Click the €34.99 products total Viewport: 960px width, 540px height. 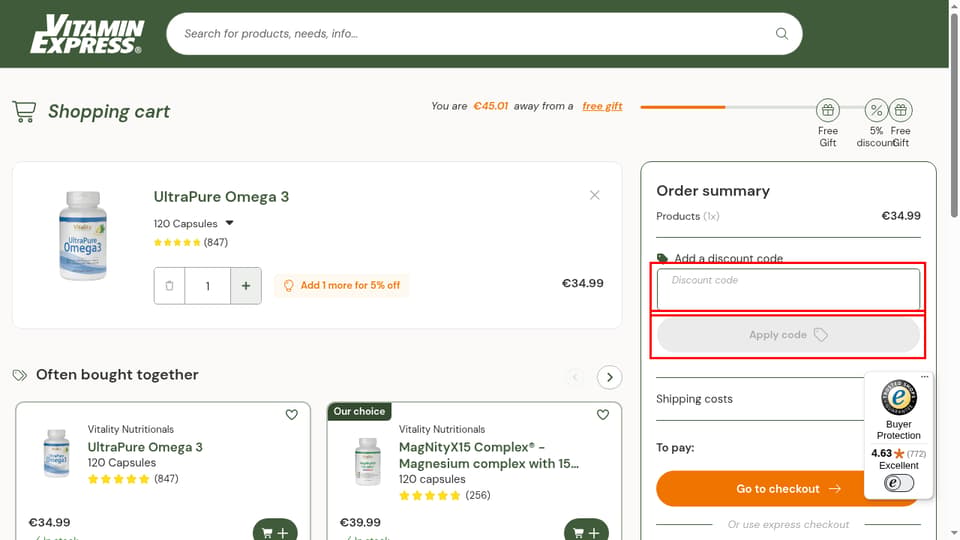coord(901,216)
